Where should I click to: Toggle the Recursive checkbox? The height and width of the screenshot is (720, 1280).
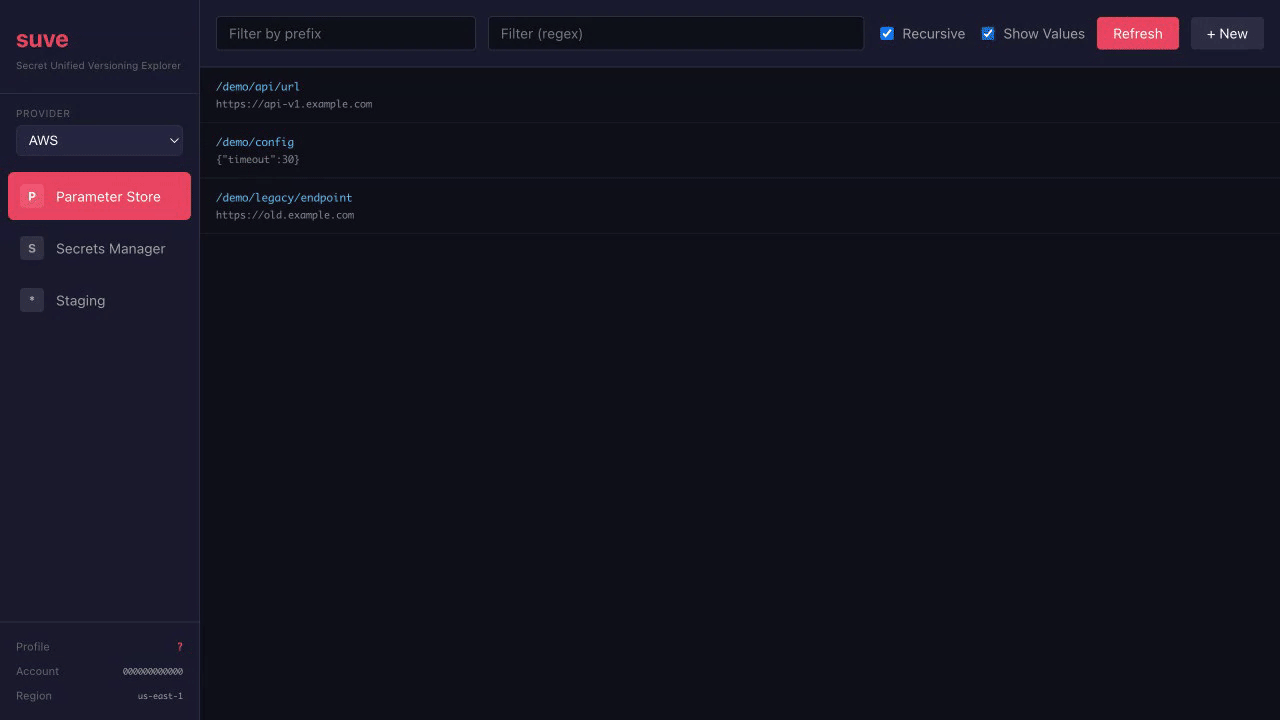click(887, 33)
